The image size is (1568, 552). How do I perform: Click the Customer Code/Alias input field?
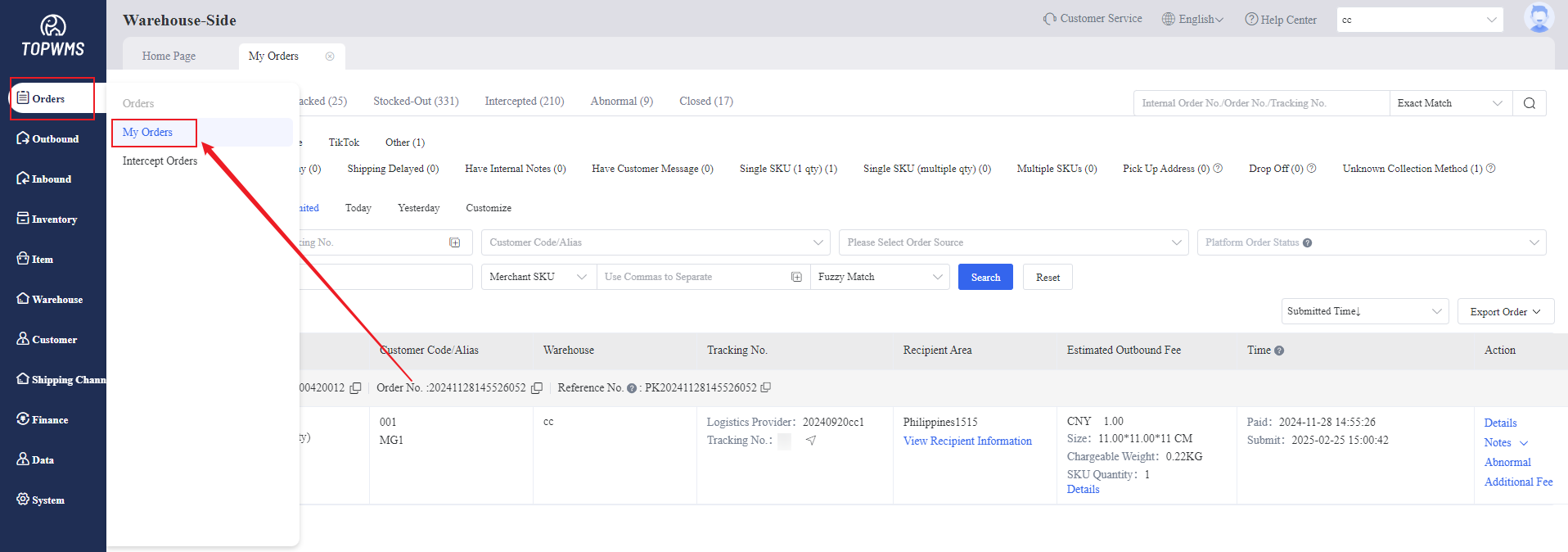[647, 242]
